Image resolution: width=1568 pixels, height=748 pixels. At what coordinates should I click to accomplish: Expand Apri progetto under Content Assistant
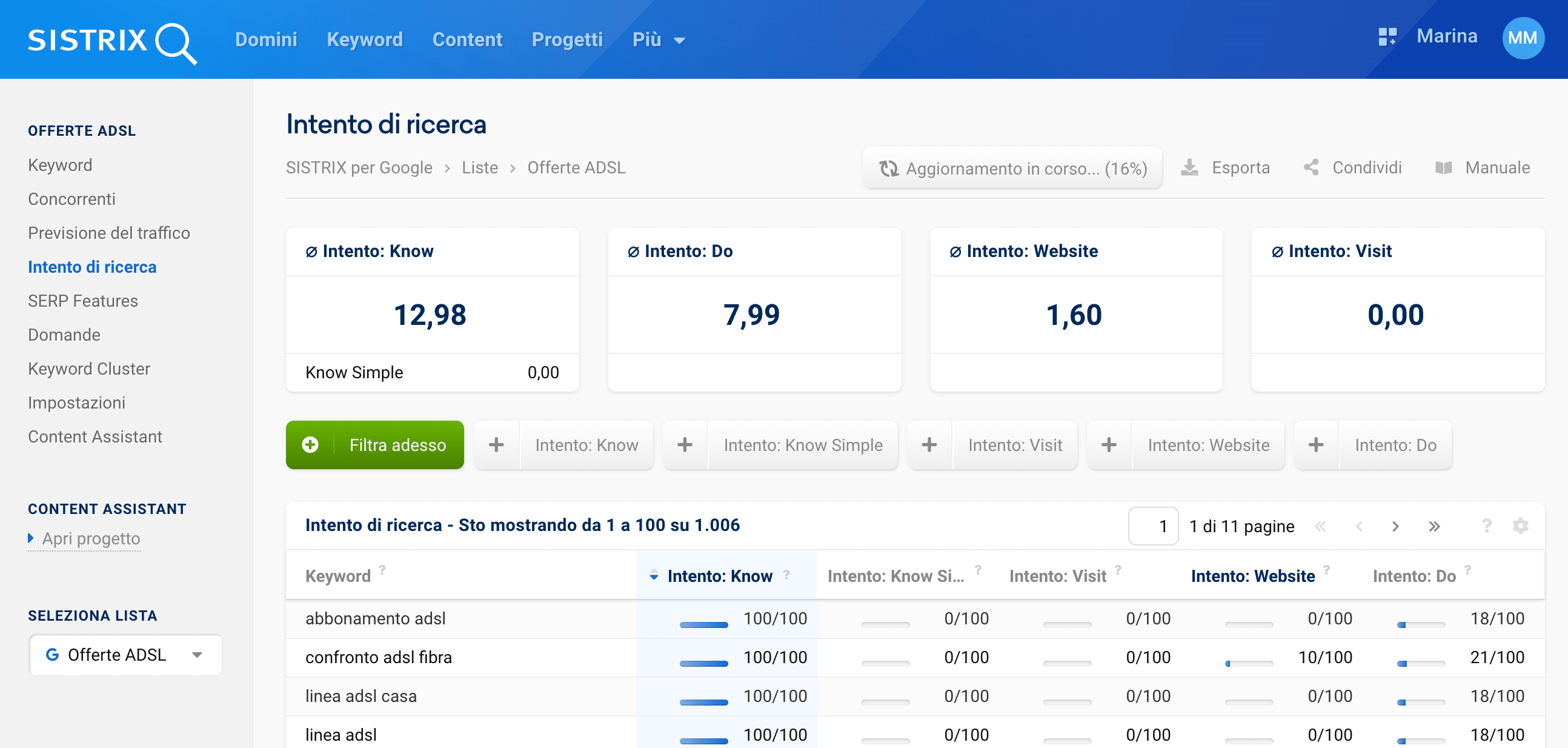(x=90, y=538)
